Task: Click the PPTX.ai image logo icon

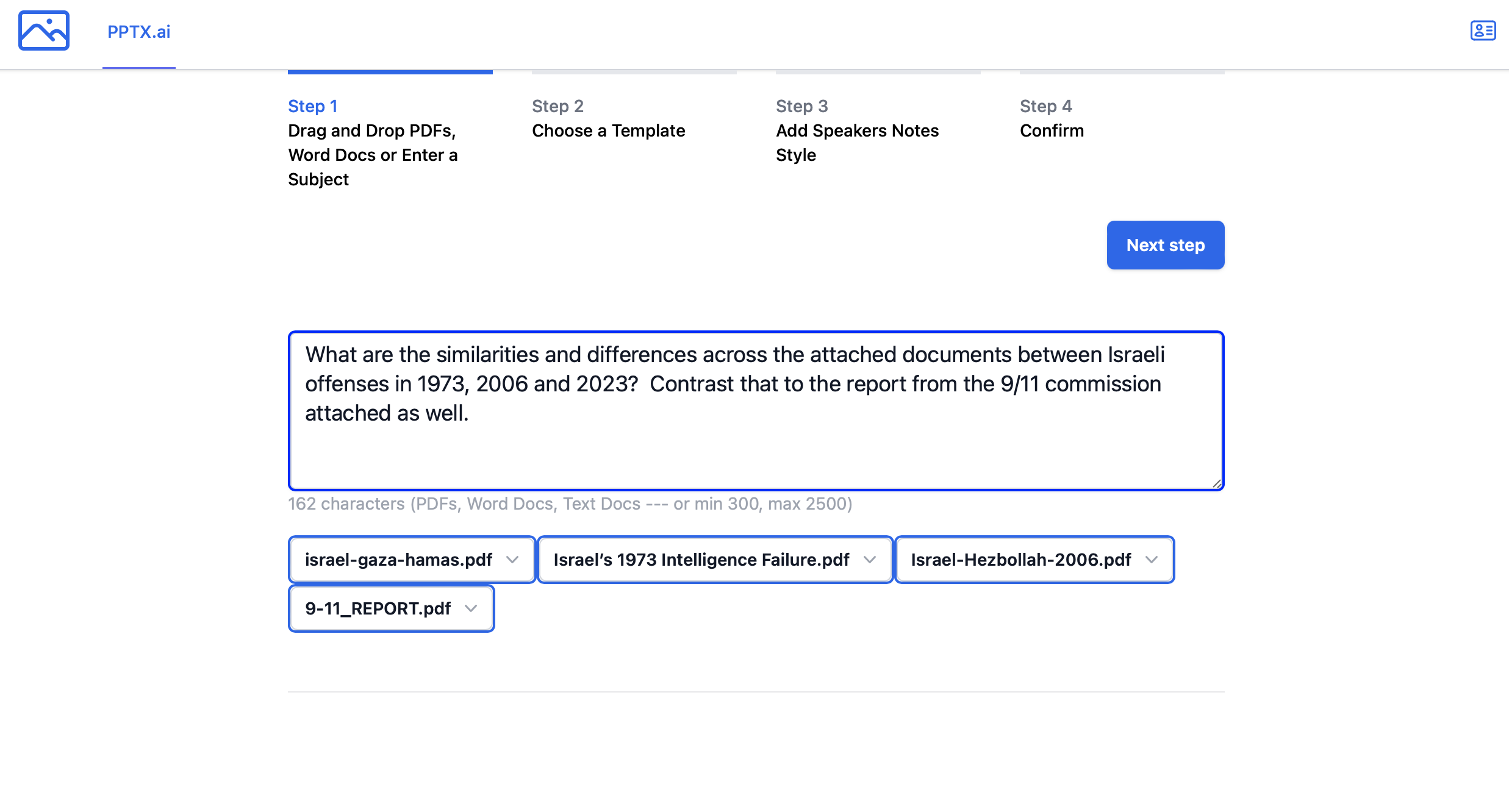Action: [x=44, y=30]
